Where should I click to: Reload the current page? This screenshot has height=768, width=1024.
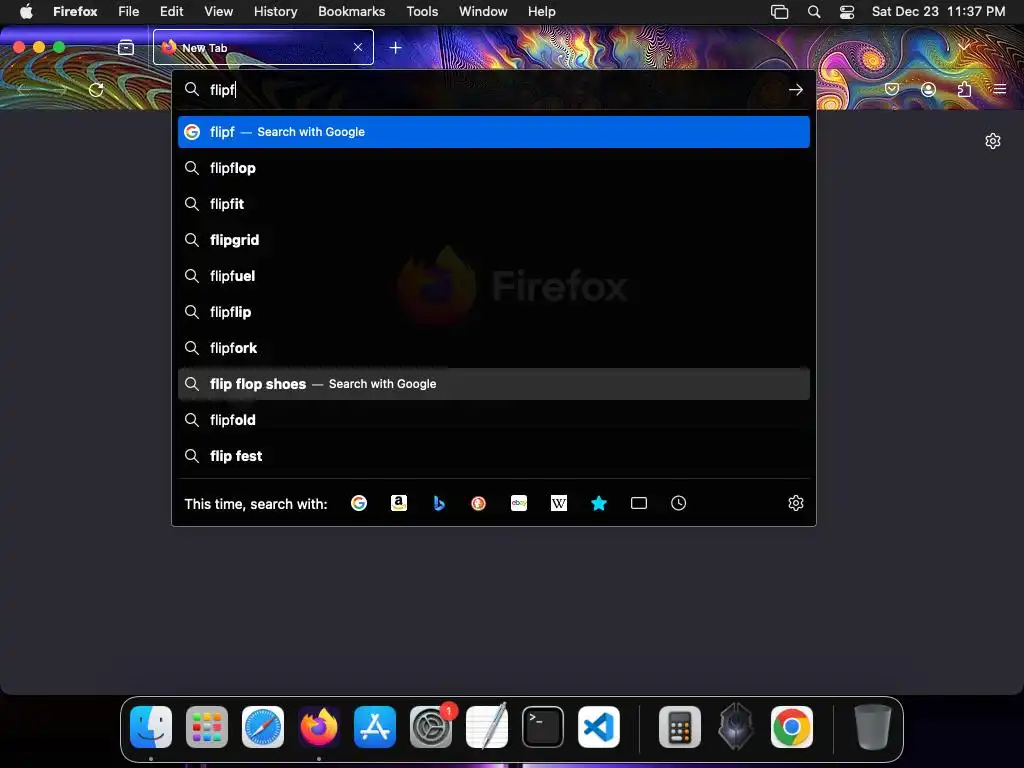[x=96, y=89]
